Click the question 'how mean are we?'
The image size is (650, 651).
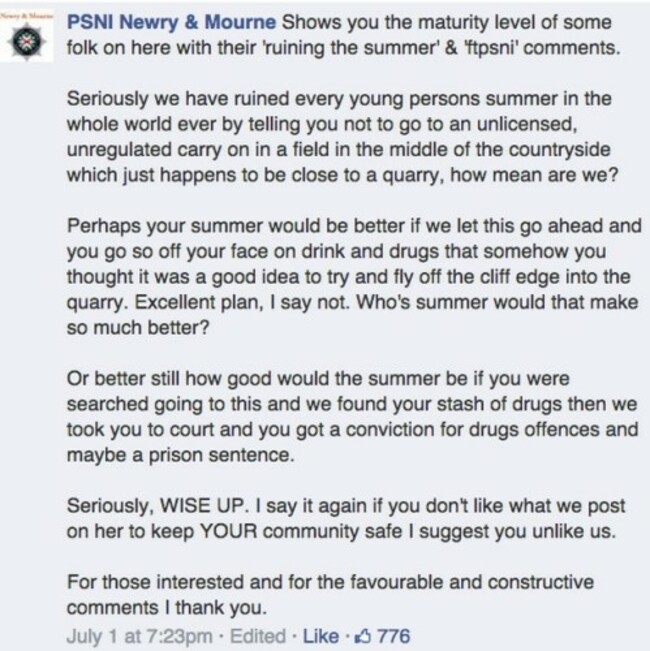(x=534, y=175)
